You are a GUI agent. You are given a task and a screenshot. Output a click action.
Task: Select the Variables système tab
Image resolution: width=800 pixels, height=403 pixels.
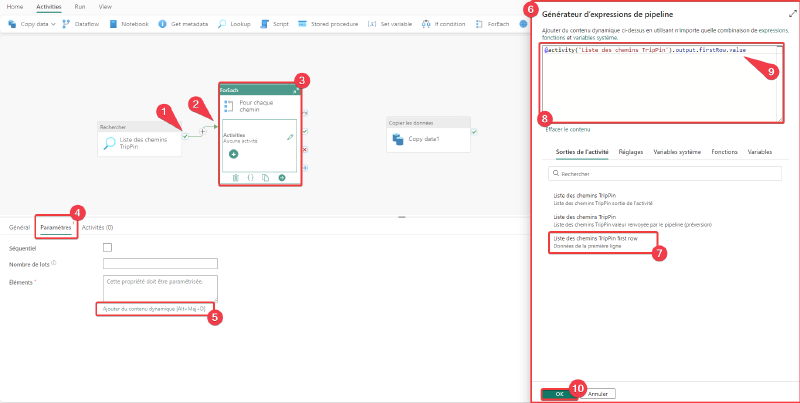(677, 152)
